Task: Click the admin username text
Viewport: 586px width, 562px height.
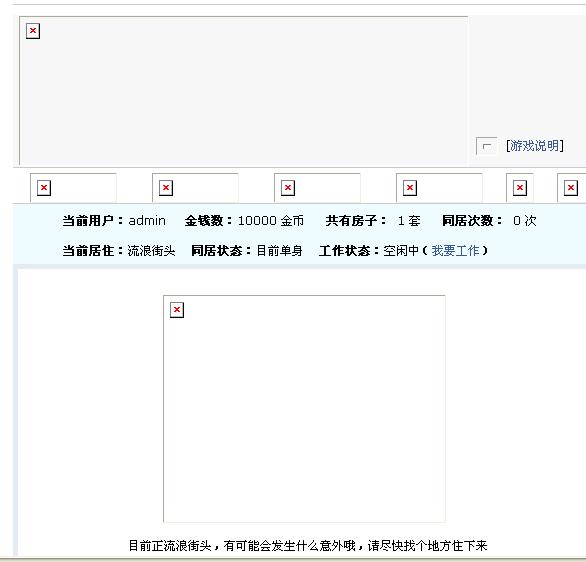Action: pos(147,220)
